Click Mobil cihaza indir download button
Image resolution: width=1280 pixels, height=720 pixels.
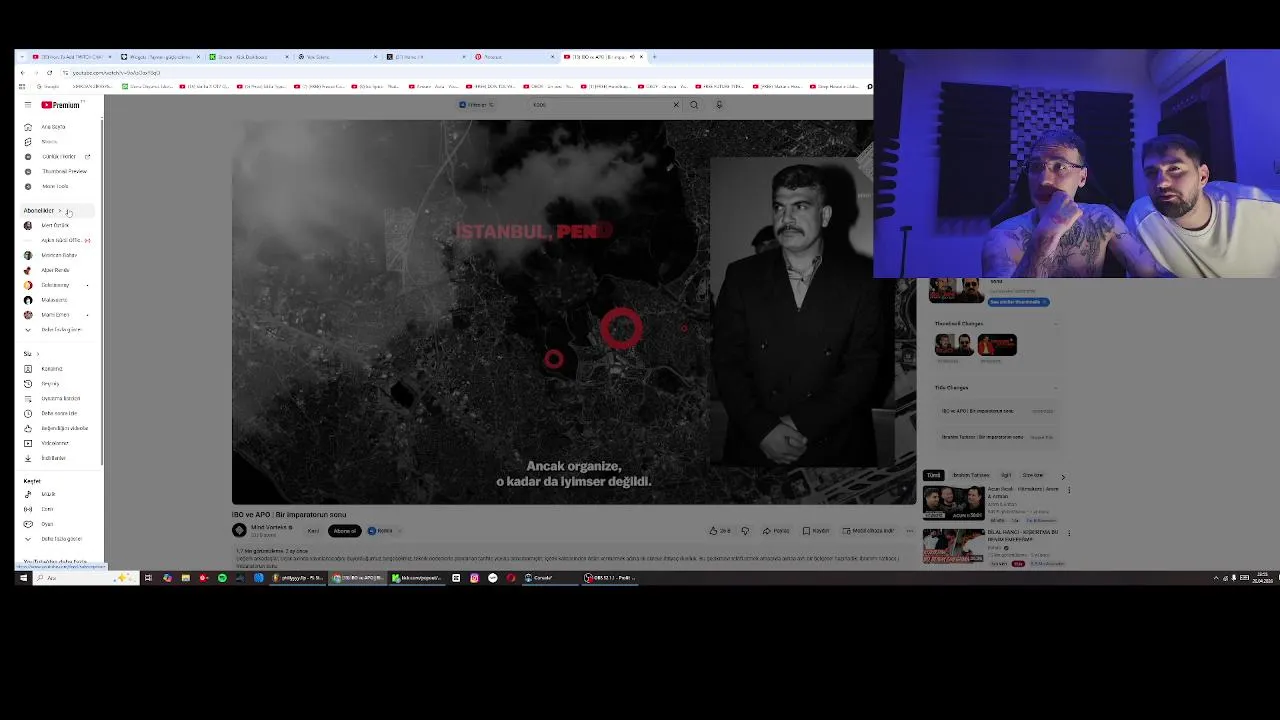pos(868,531)
